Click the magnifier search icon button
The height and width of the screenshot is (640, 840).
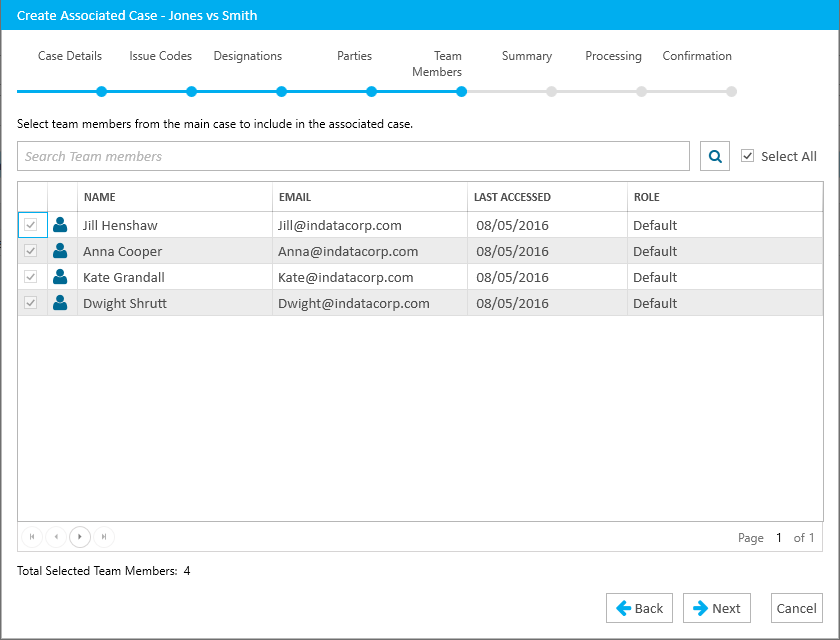pyautogui.click(x=715, y=156)
